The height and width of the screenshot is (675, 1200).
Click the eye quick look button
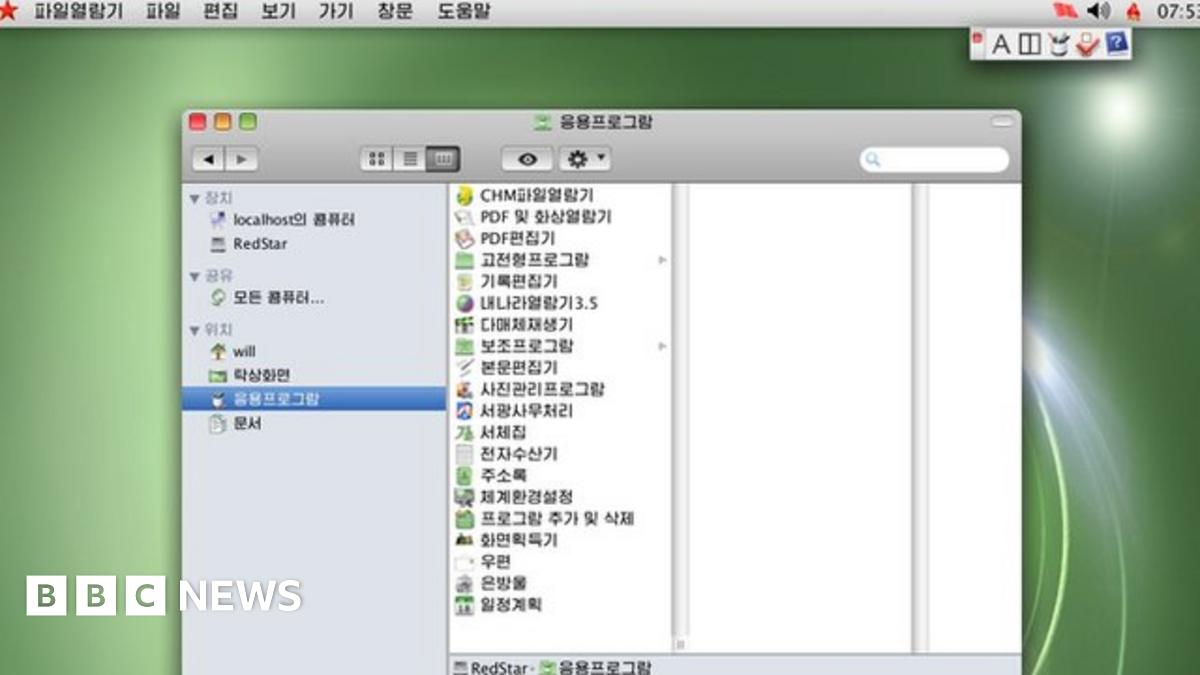click(x=527, y=159)
